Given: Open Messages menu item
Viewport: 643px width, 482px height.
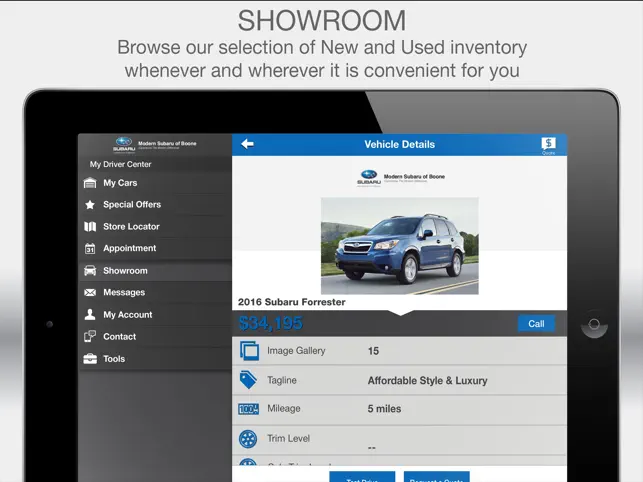Looking at the screenshot, I should [155, 292].
